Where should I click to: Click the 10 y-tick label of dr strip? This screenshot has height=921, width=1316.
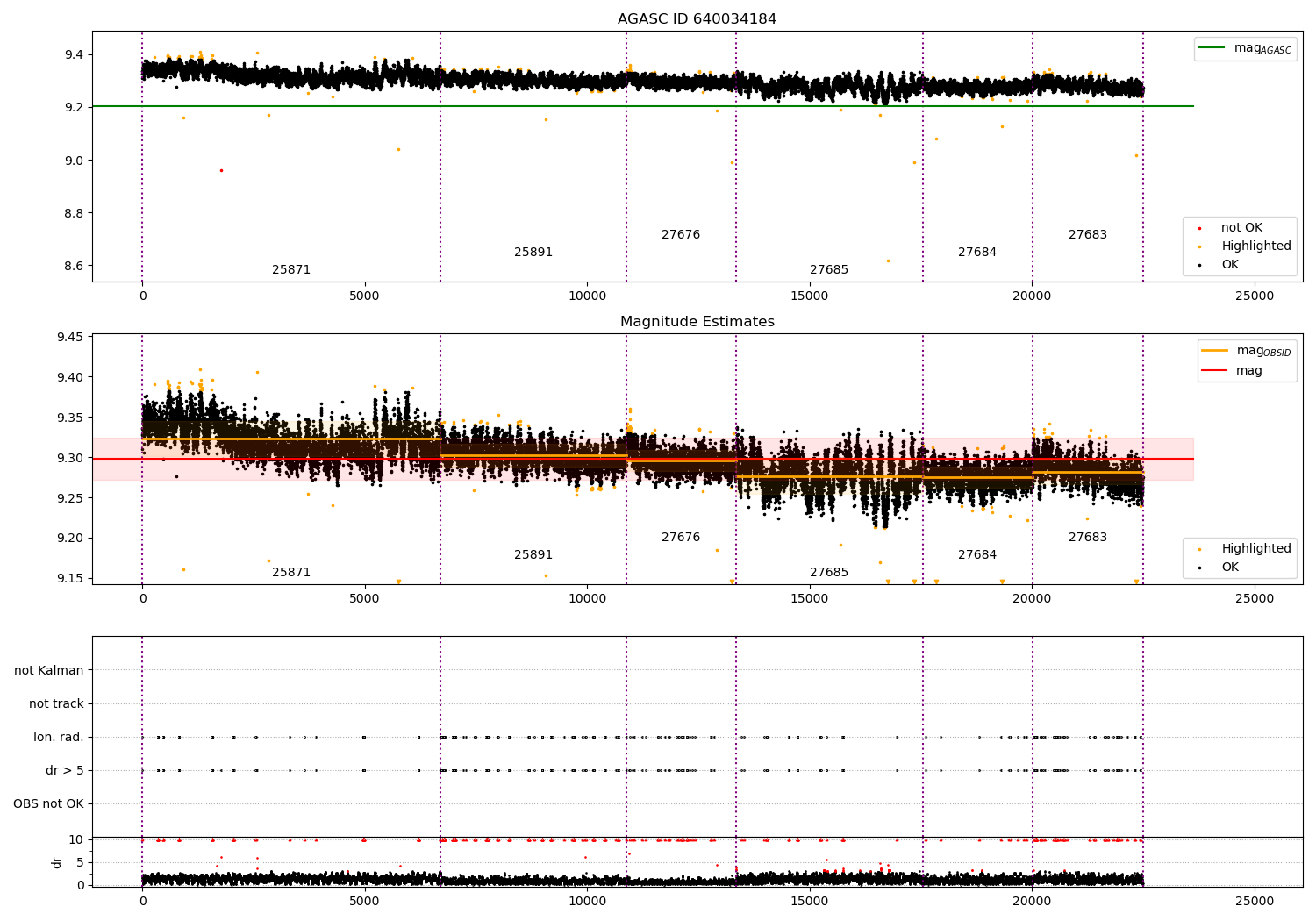pyautogui.click(x=76, y=840)
